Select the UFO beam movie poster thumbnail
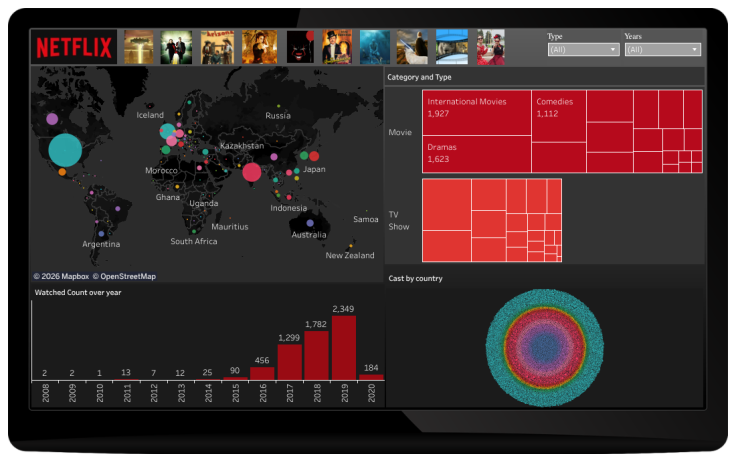Image resolution: width=736 pixels, height=454 pixels. [x=138, y=47]
